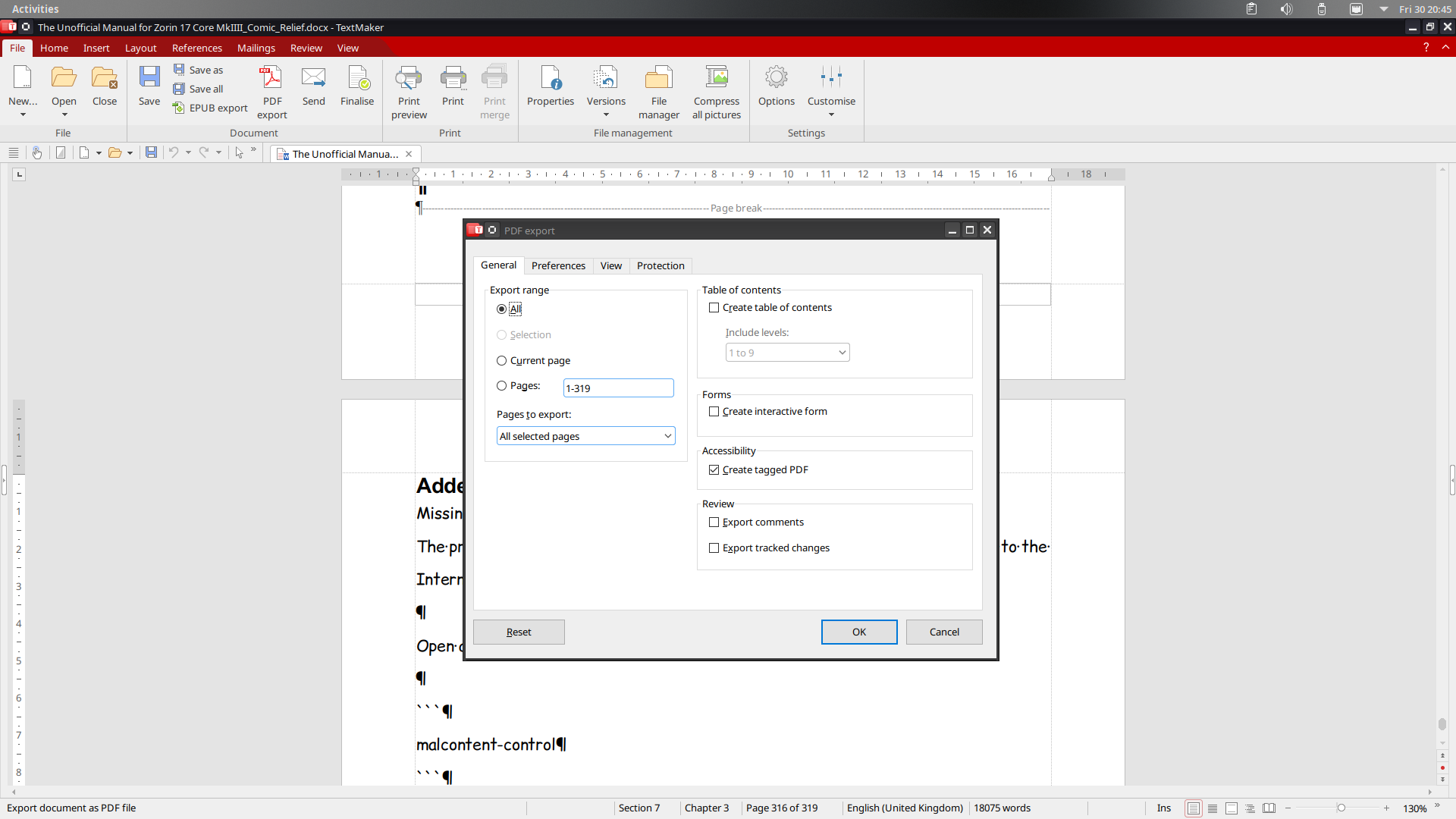The height and width of the screenshot is (819, 1456).
Task: Click the Customise sliders icon
Action: click(831, 78)
